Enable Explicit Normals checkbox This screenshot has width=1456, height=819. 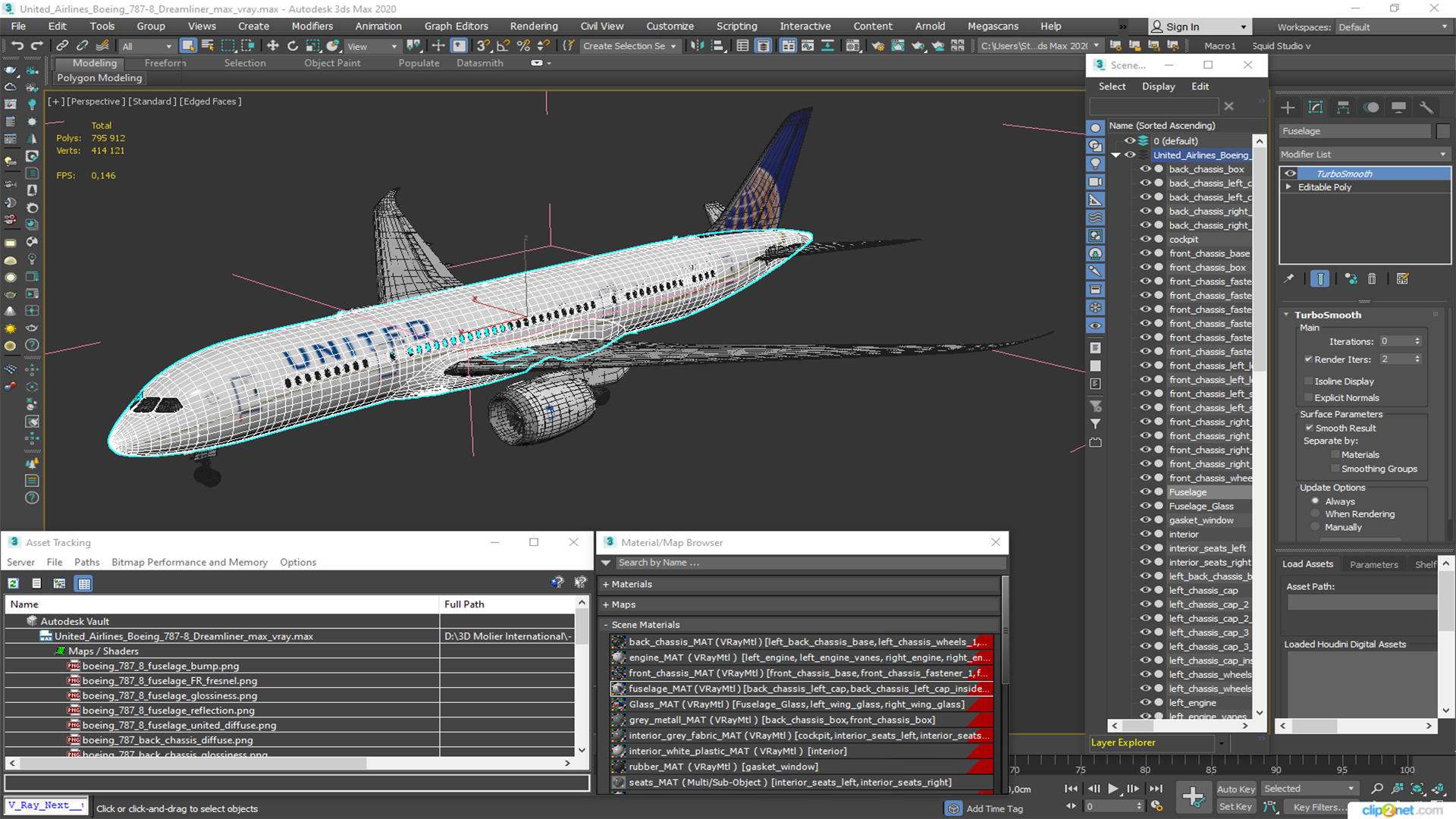[1308, 397]
